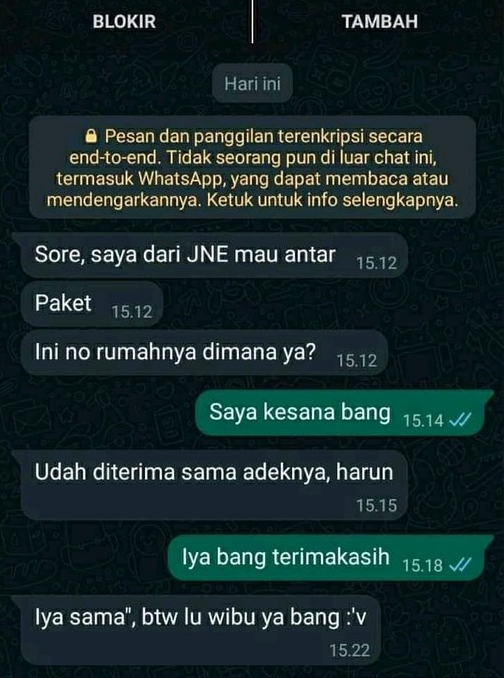504x678 pixels.
Task: Select the "Paket" message bubble
Action: [x=92, y=304]
